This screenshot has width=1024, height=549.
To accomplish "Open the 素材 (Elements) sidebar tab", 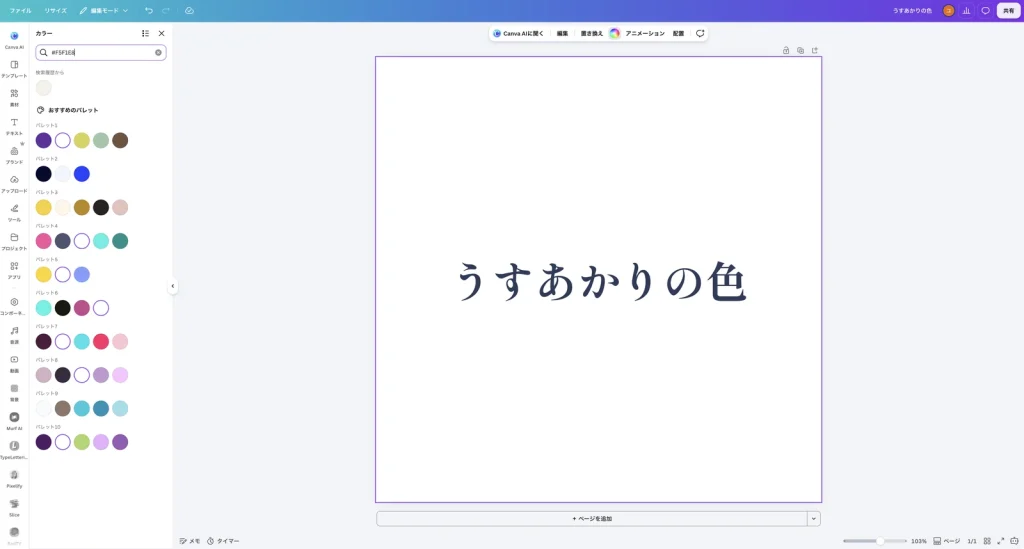I will 14,97.
